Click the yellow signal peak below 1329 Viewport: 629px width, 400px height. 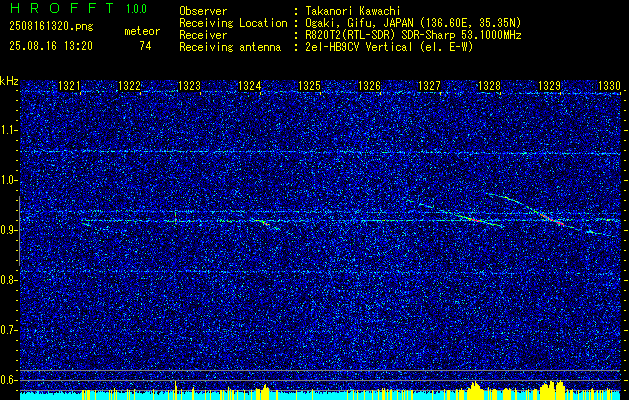point(552,390)
